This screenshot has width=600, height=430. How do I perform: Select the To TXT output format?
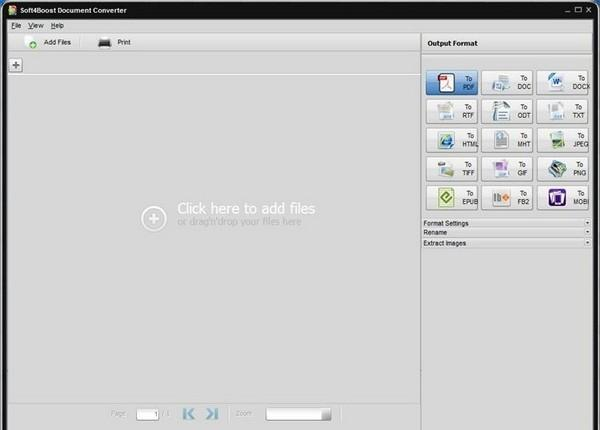tap(562, 111)
